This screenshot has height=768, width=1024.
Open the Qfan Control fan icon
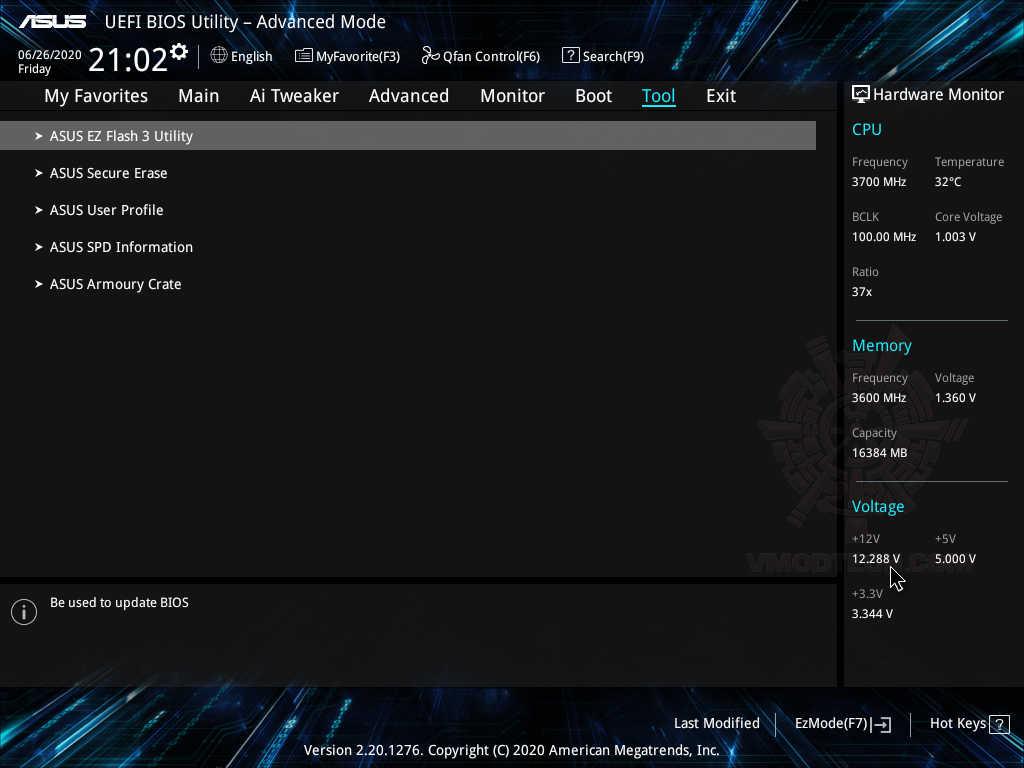pos(430,56)
